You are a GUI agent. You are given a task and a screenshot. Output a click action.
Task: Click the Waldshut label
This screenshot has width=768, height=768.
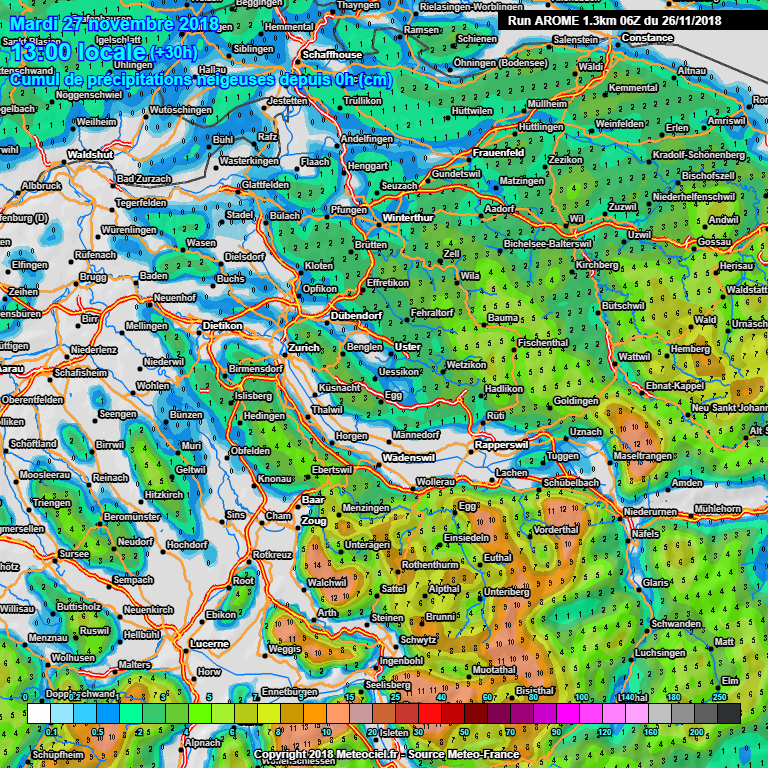(90, 155)
